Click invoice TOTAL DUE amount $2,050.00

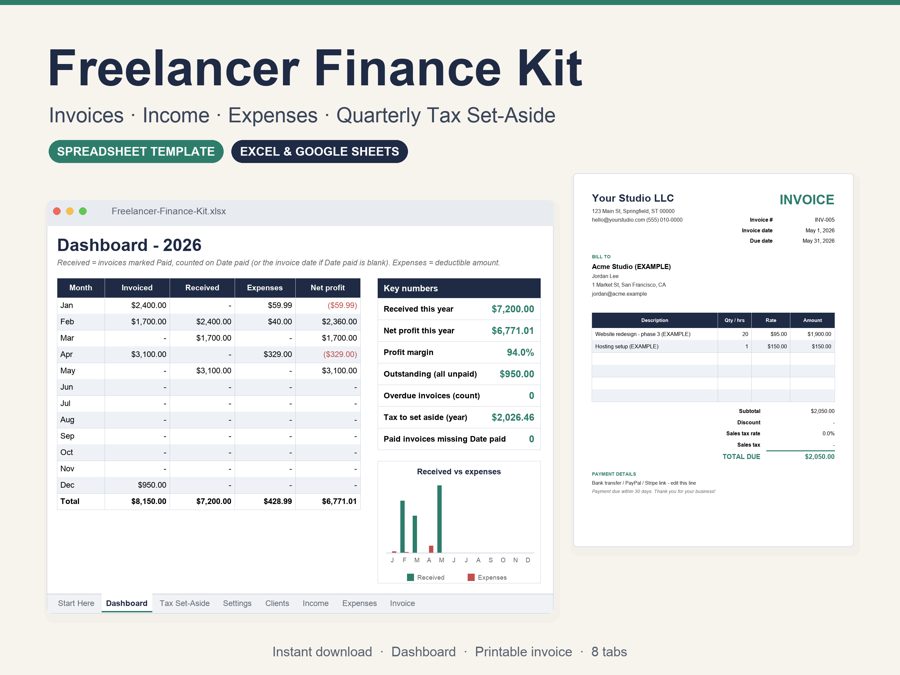pos(820,457)
